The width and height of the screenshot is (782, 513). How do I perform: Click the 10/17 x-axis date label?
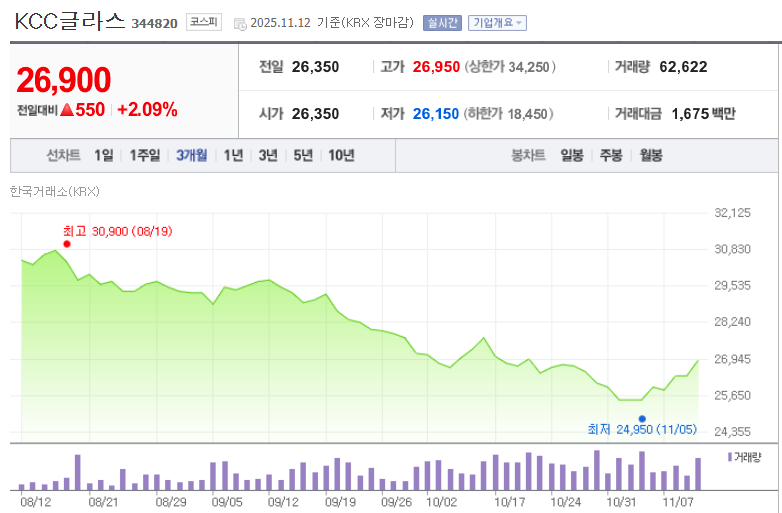pos(510,502)
